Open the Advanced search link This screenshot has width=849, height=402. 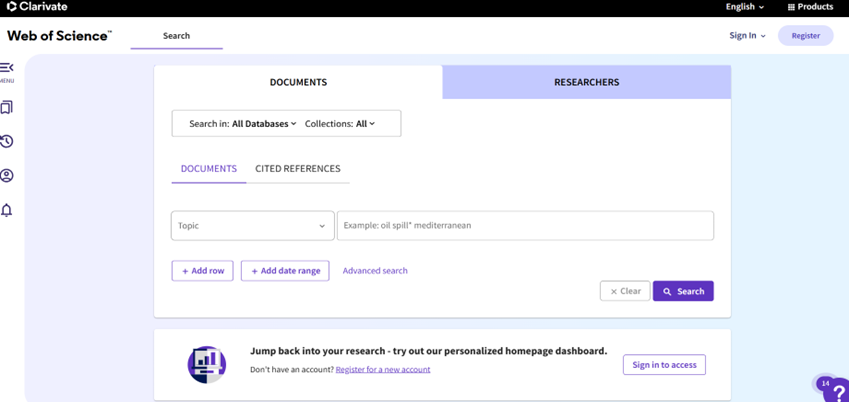click(x=375, y=270)
